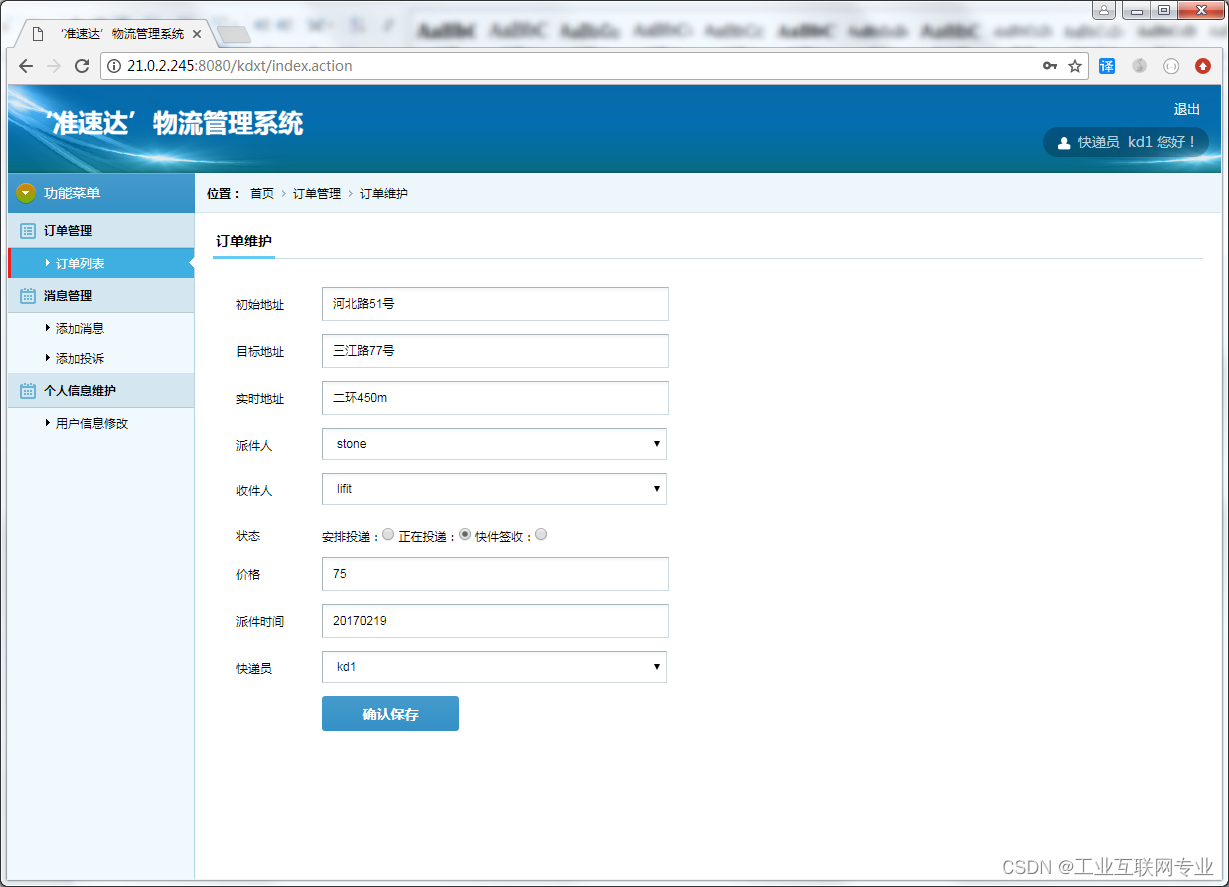Click the page icon on the browser tab
Viewport: 1229px width, 887px height.
point(38,34)
